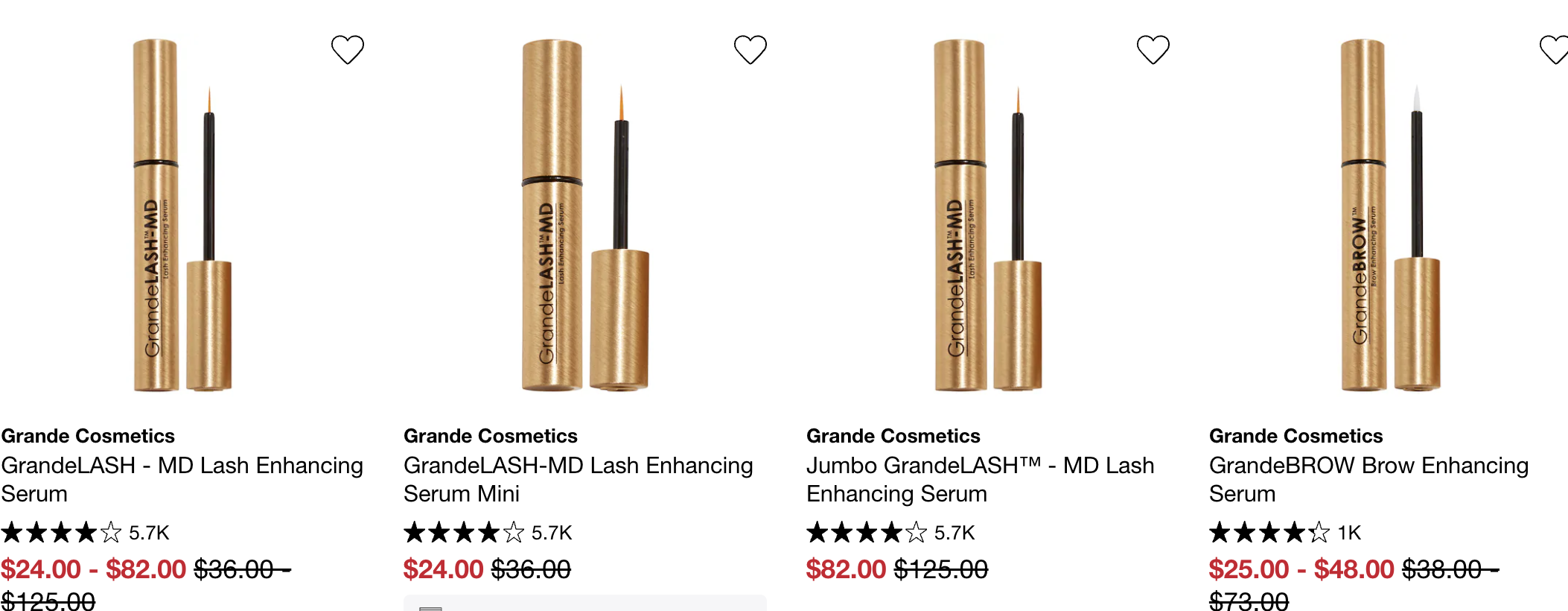This screenshot has width=1568, height=611.
Task: Open the GrandeBROW gold tube product image
Action: [1390, 215]
